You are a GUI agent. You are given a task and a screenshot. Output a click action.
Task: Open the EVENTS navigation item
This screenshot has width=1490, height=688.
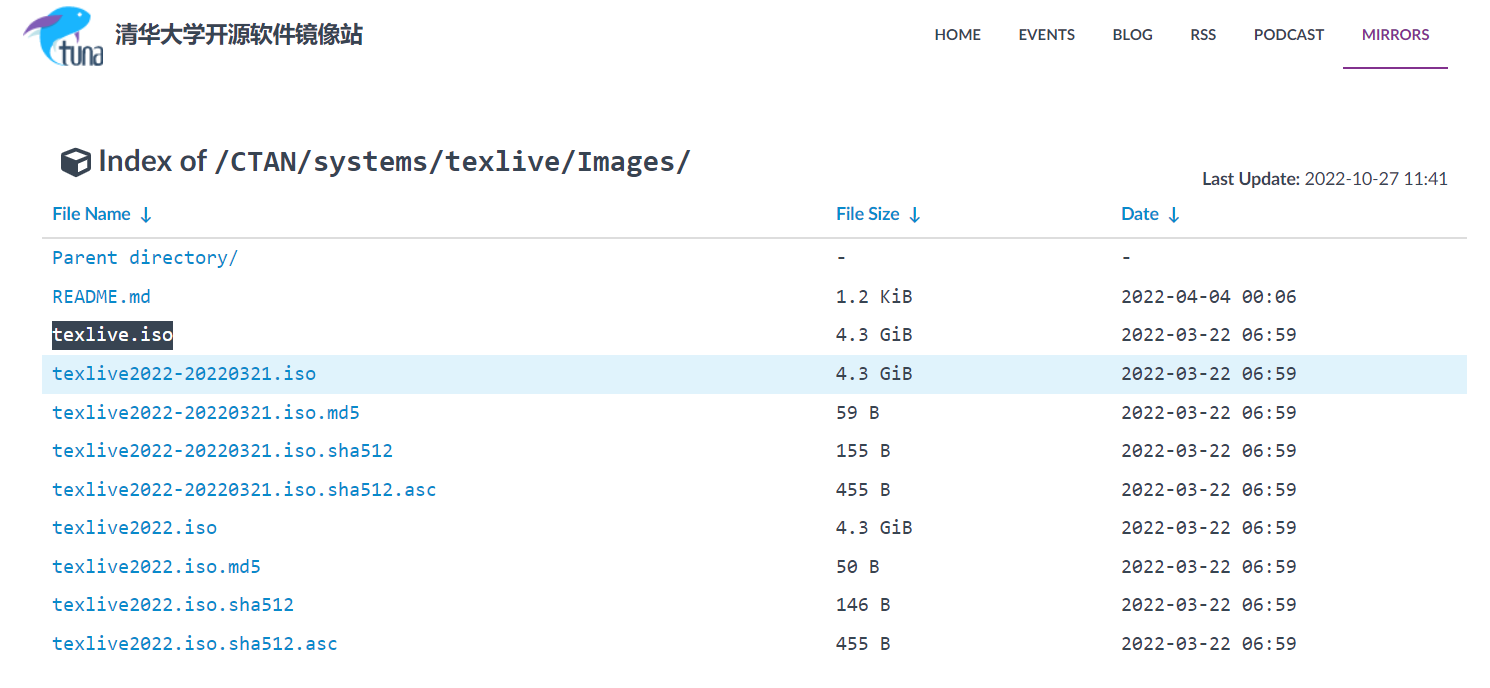point(1046,34)
